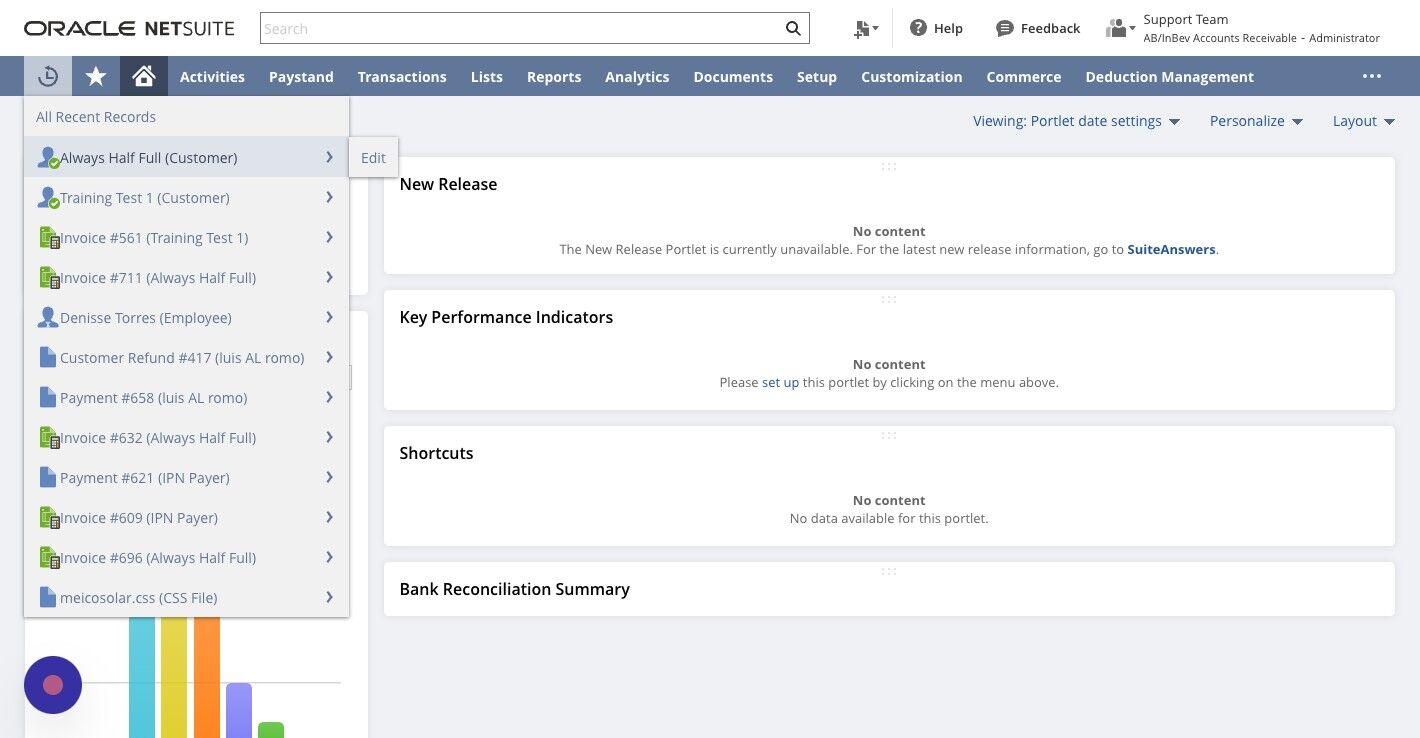Click the Support Team role label
The width and height of the screenshot is (1420, 738).
click(1186, 19)
